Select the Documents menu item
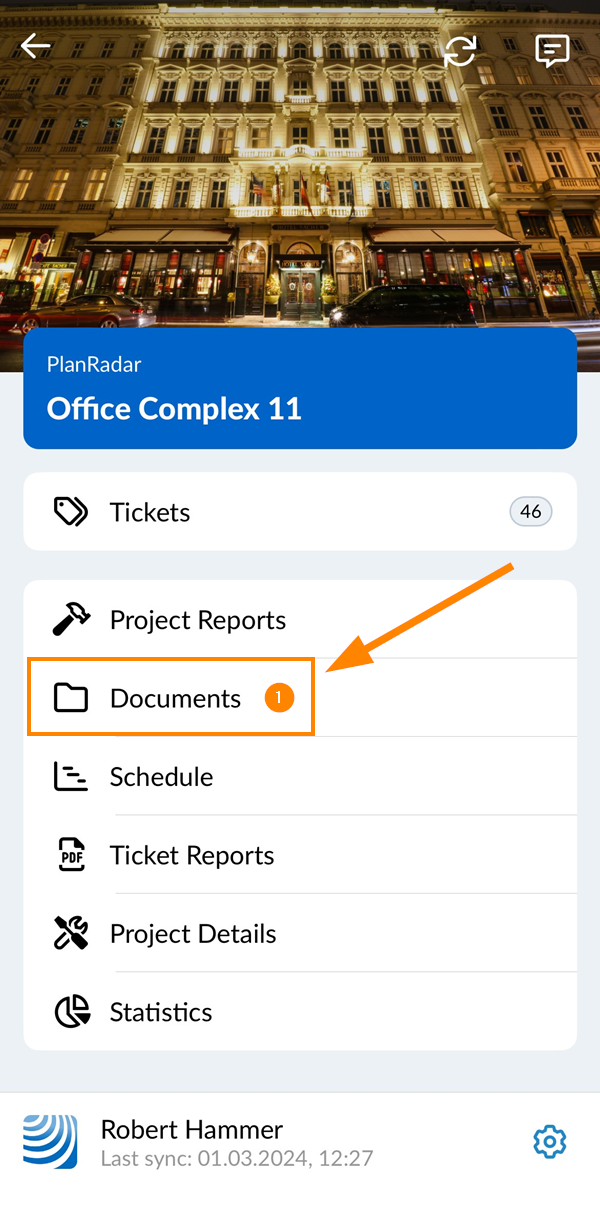The width and height of the screenshot is (600, 1206). (176, 698)
